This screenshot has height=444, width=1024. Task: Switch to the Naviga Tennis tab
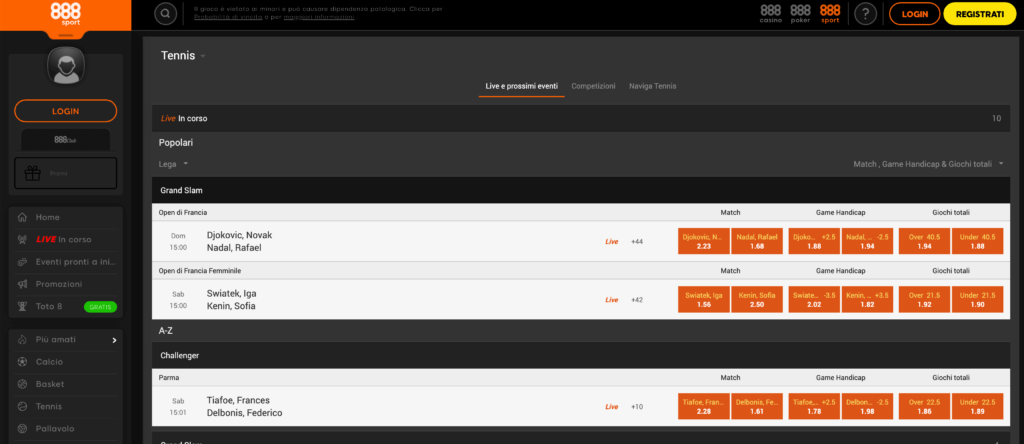tap(652, 86)
